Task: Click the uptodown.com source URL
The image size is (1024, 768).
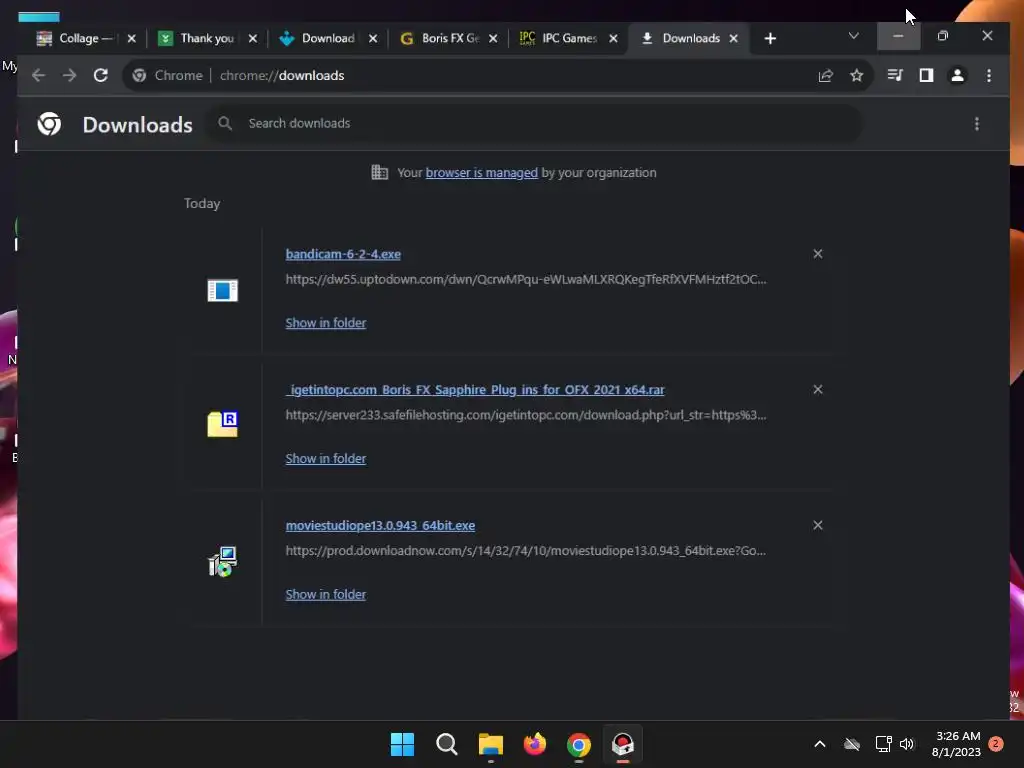Action: pos(526,280)
